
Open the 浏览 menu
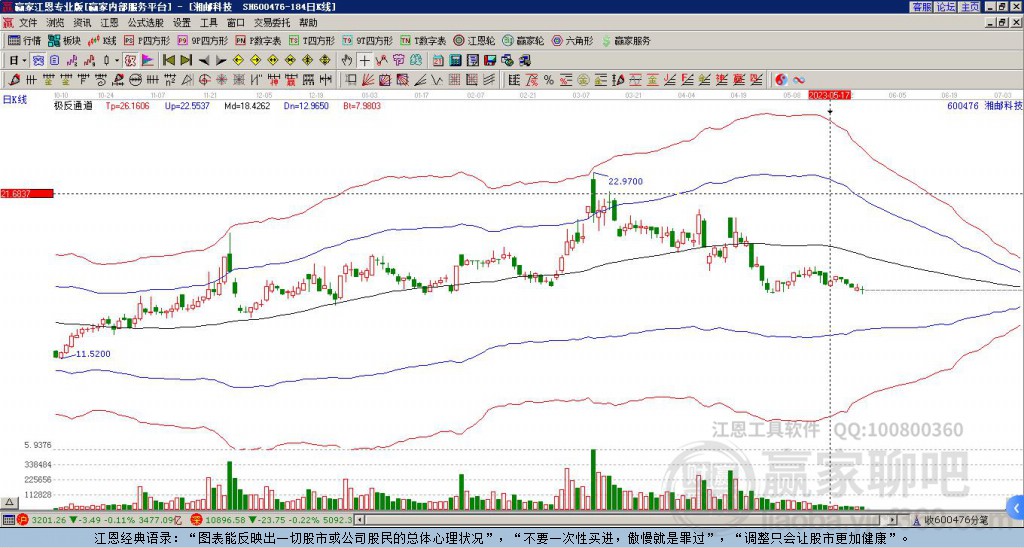tap(56, 23)
